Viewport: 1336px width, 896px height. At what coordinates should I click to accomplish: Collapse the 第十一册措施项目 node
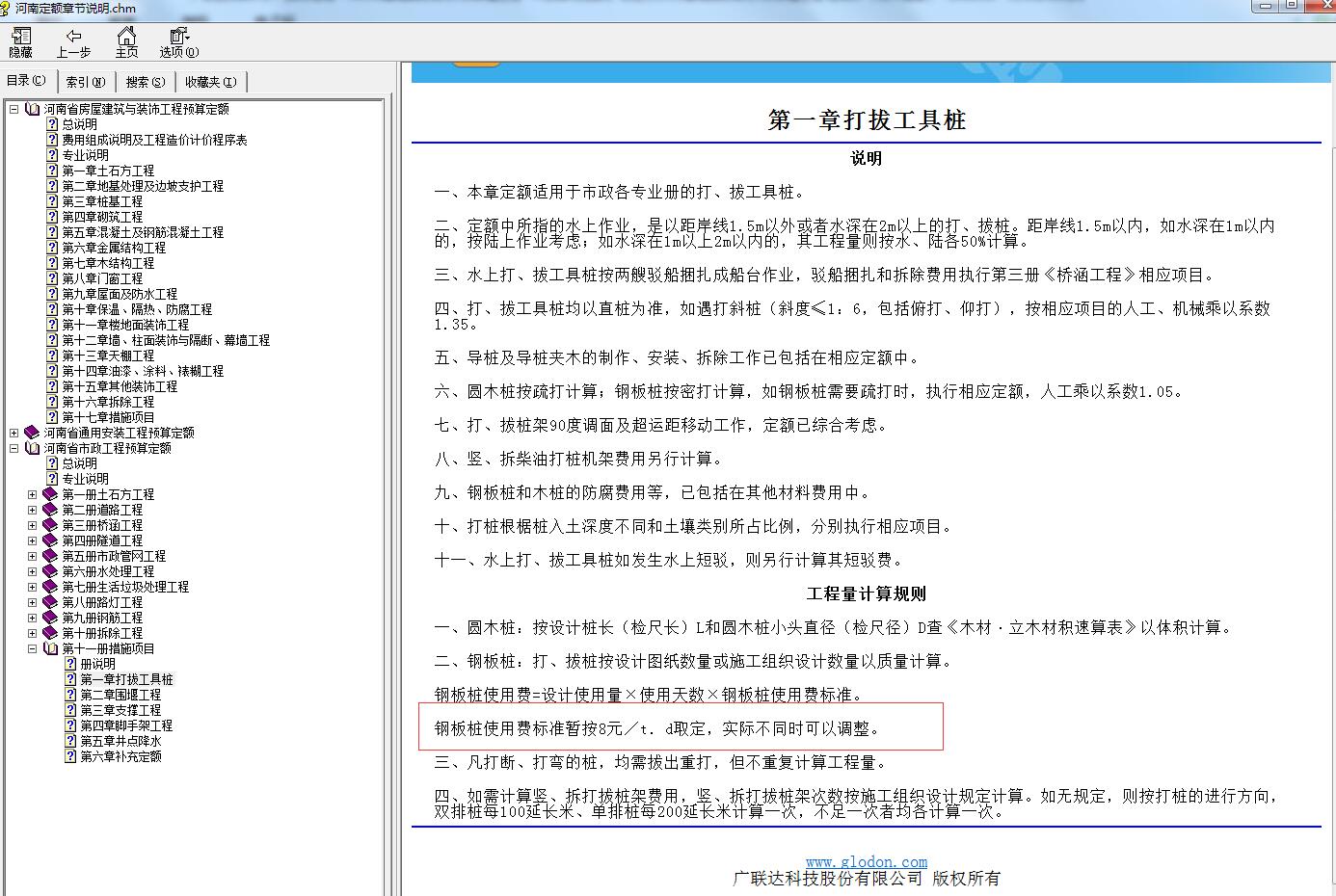coord(32,648)
